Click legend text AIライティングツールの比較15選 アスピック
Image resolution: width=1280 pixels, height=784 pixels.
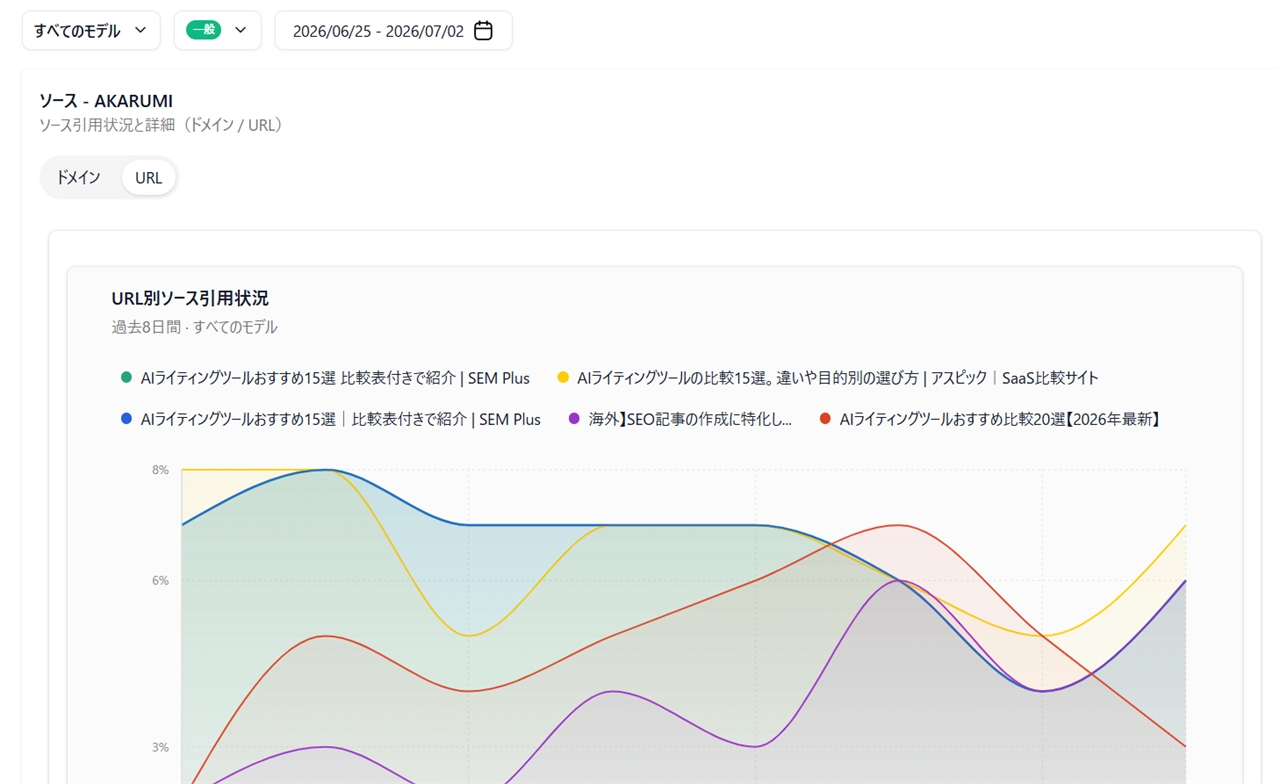(x=838, y=378)
